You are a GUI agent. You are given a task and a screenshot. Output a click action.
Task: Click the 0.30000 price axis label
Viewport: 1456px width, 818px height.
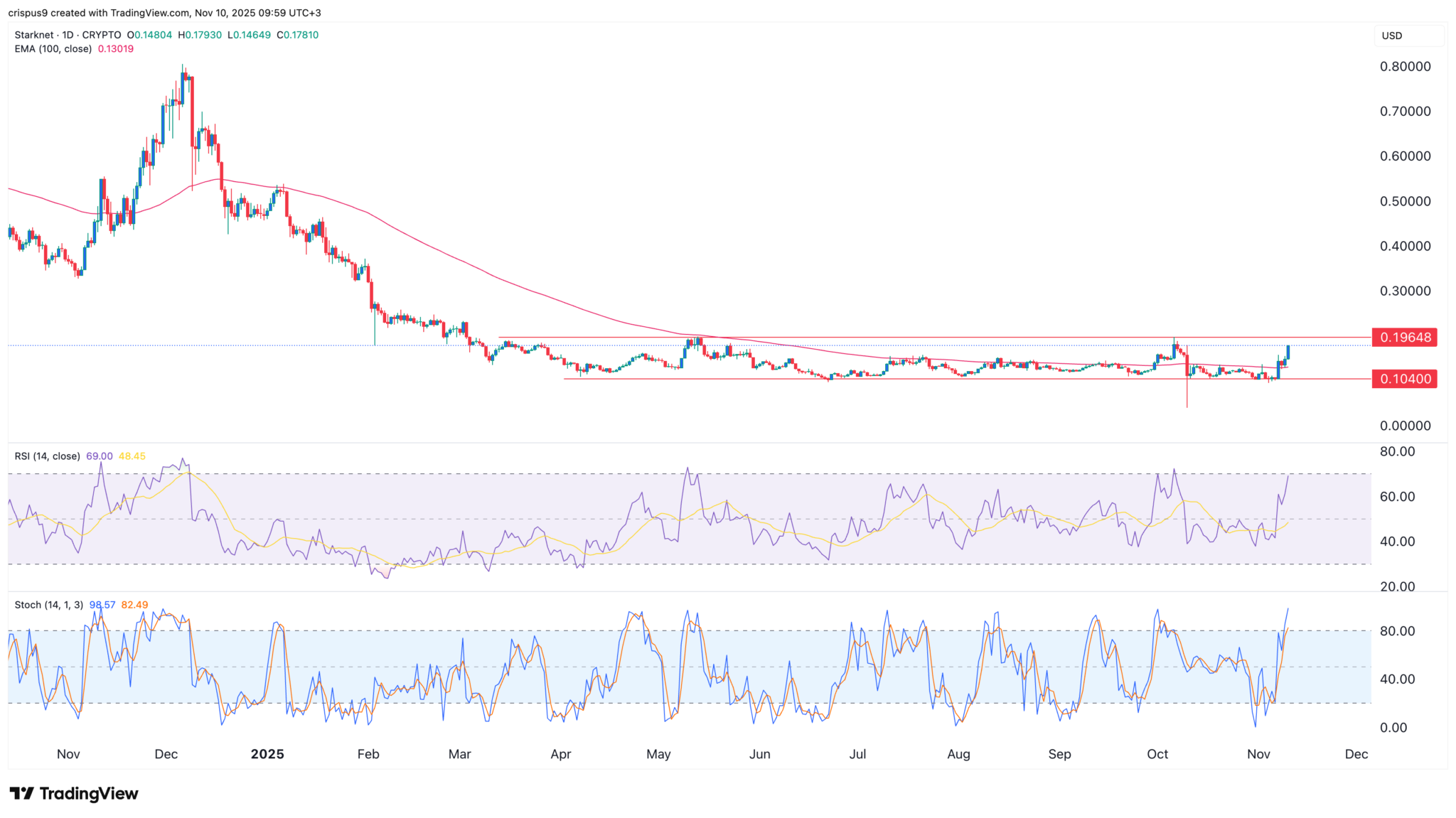(x=1405, y=291)
